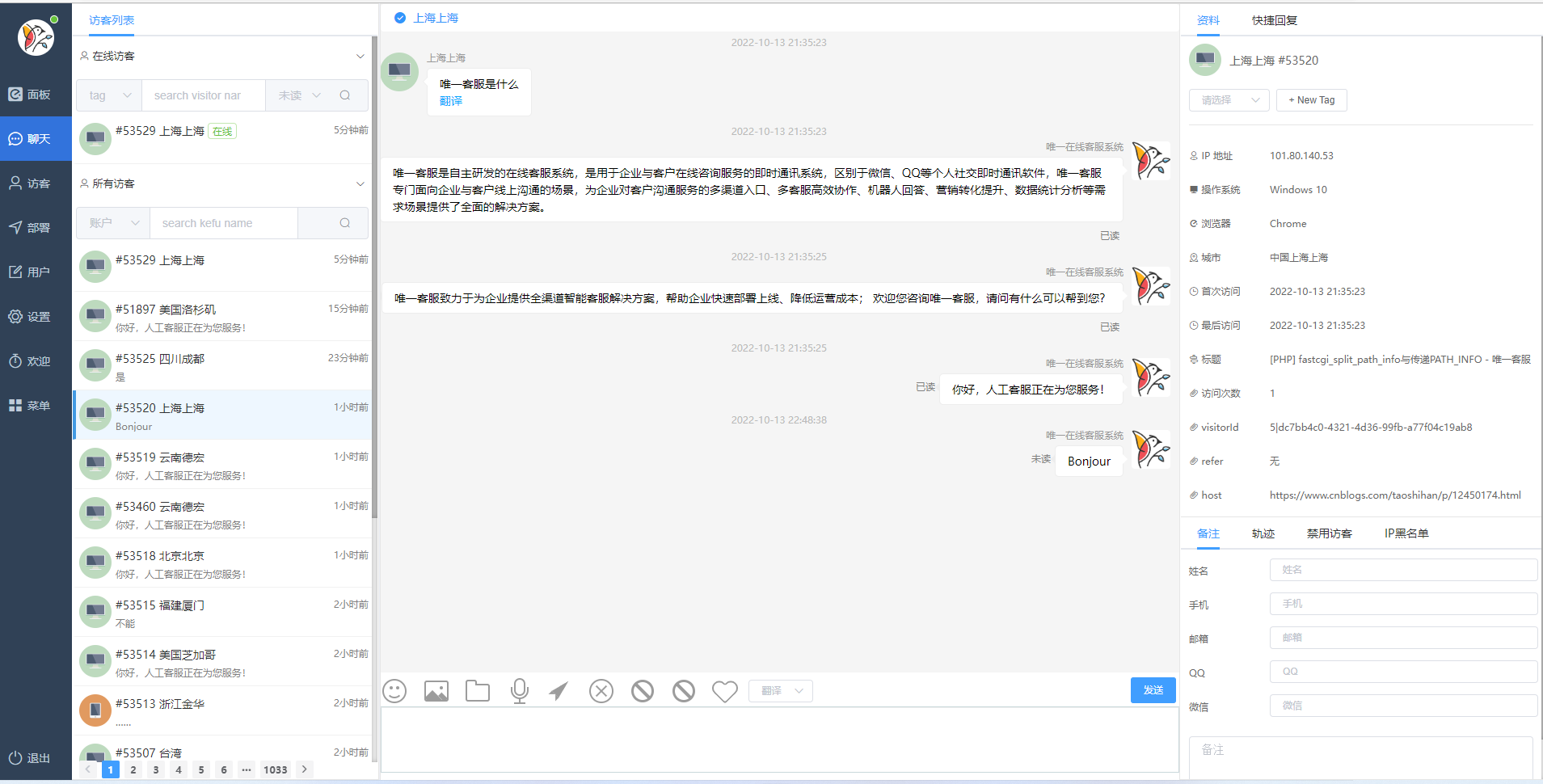Click the second ban icon beside heart

click(684, 691)
